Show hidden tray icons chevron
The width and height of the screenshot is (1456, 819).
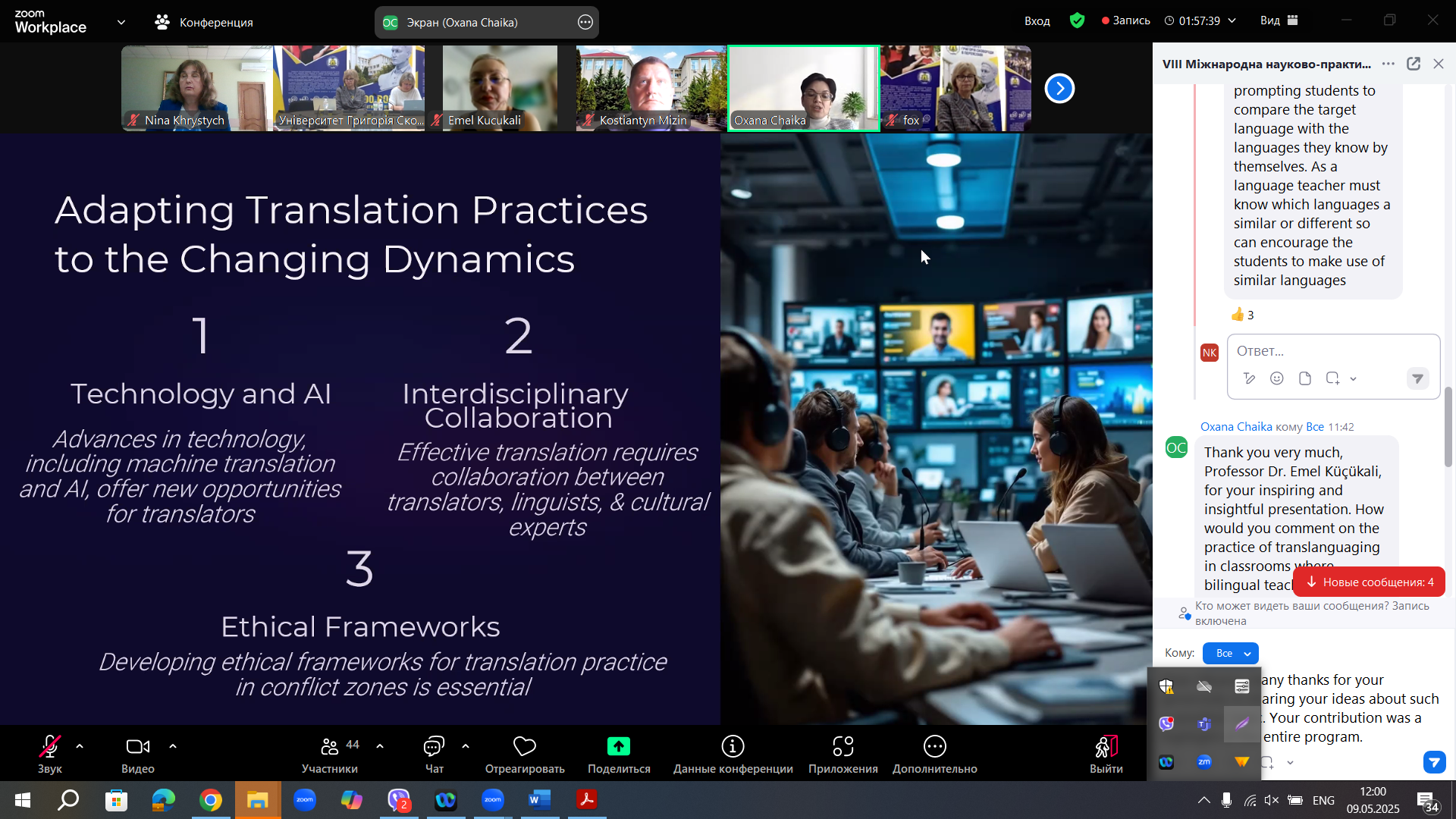point(1203,800)
